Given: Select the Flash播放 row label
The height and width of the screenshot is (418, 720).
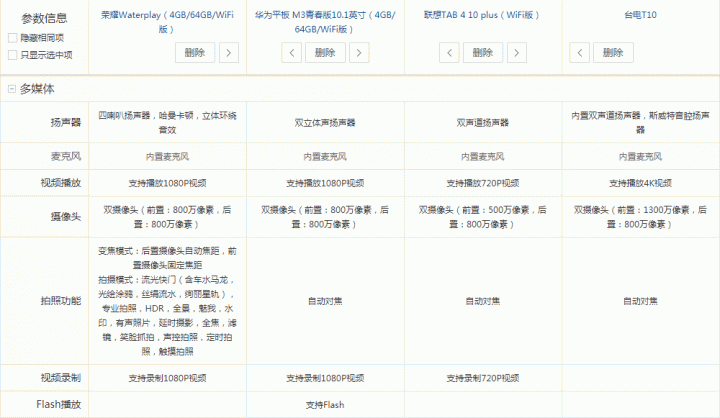Looking at the screenshot, I should 58,404.
